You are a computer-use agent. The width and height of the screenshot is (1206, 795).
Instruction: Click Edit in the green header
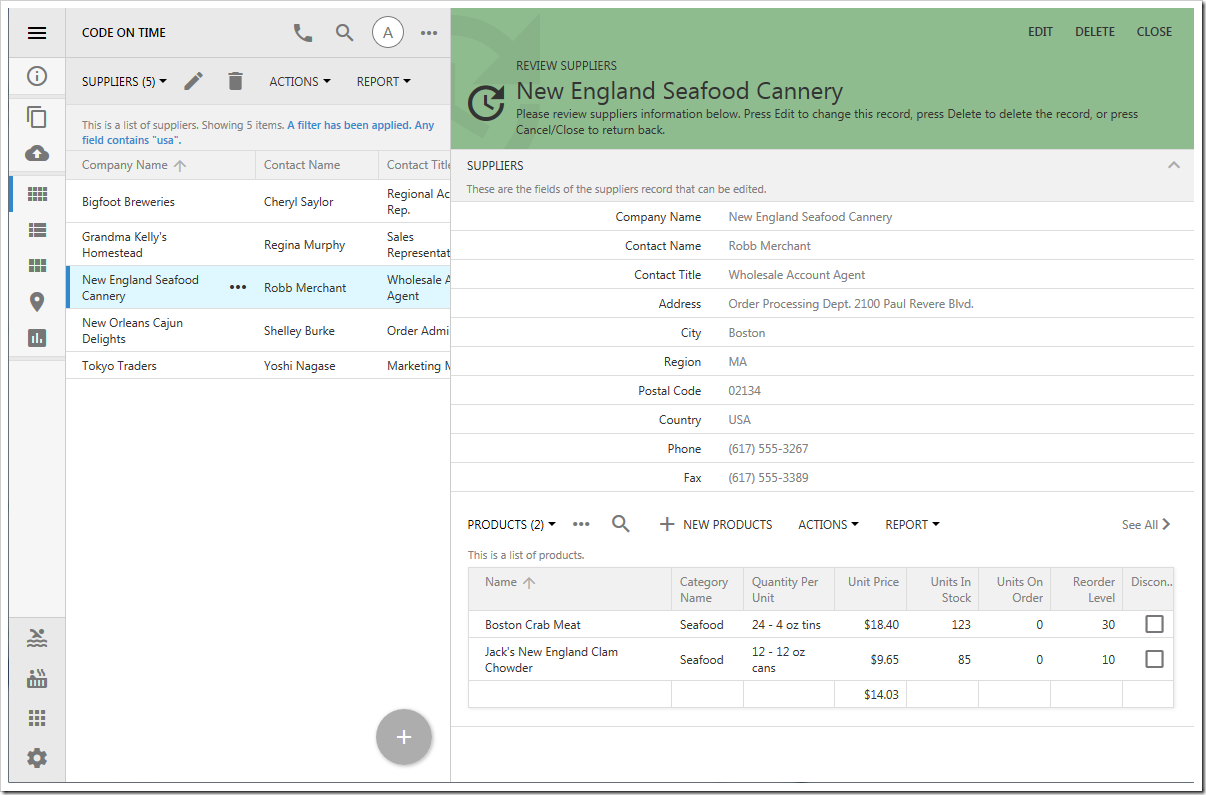(x=1040, y=32)
